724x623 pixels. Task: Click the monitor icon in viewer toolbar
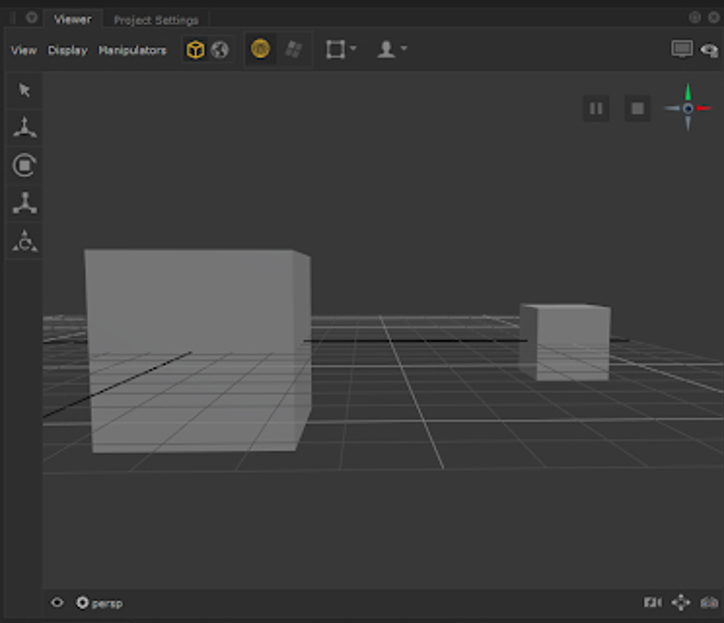(682, 50)
